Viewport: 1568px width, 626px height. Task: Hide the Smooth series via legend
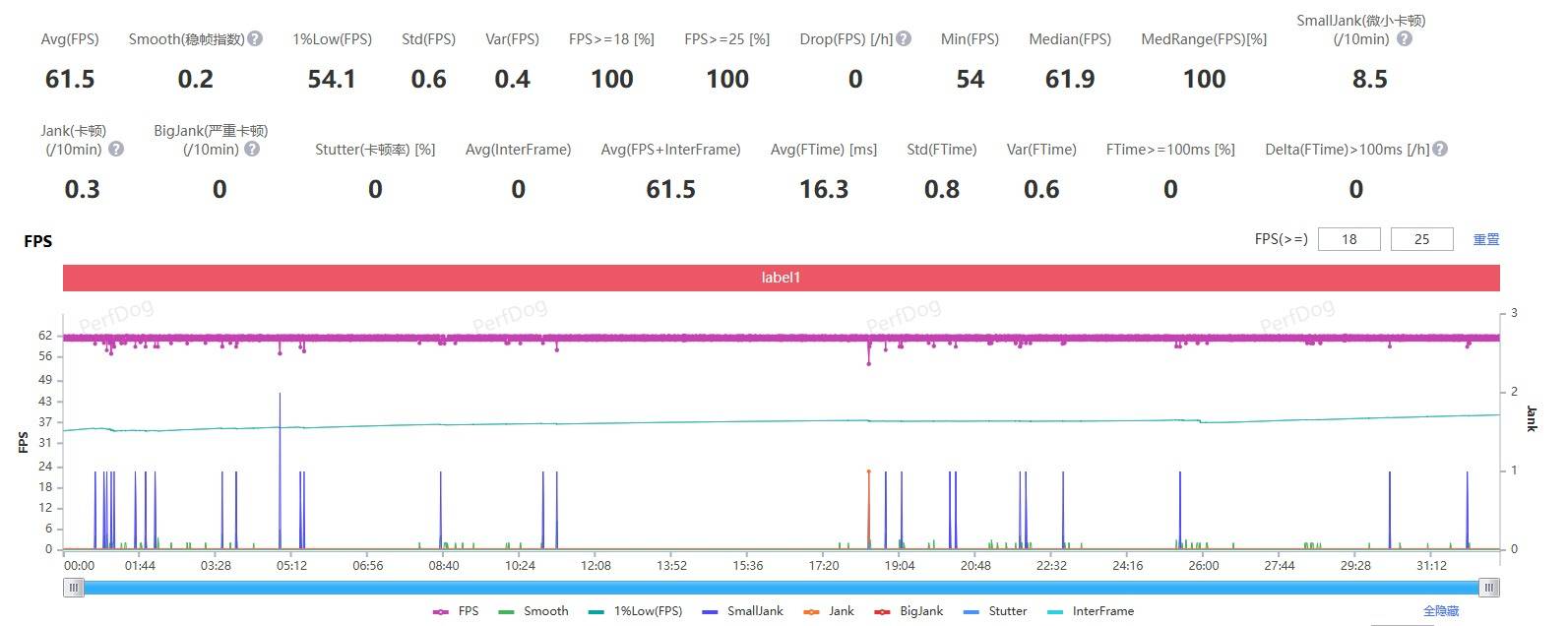(x=534, y=611)
